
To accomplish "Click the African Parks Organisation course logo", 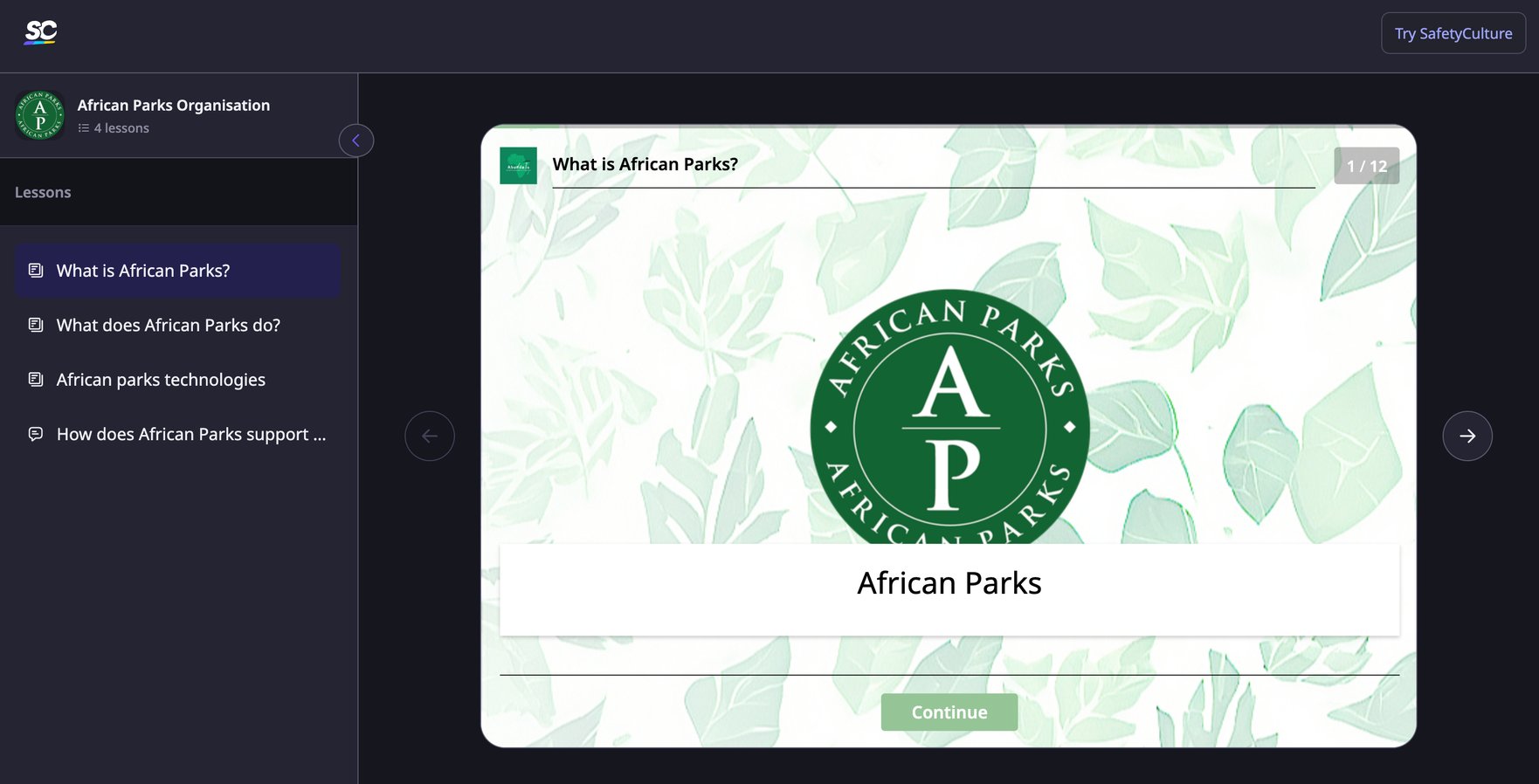I will (x=39, y=115).
